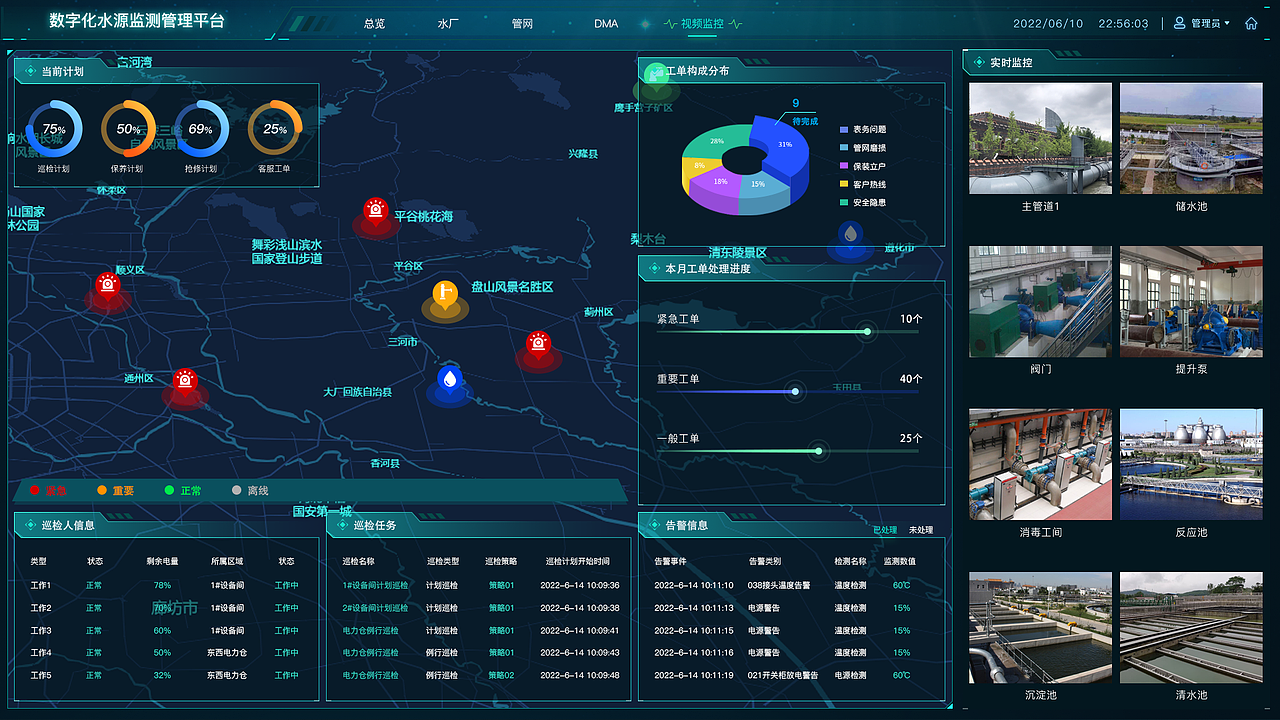The image size is (1280, 720).
Task: Open the 管理员 account dropdown arrow
Action: click(1227, 23)
